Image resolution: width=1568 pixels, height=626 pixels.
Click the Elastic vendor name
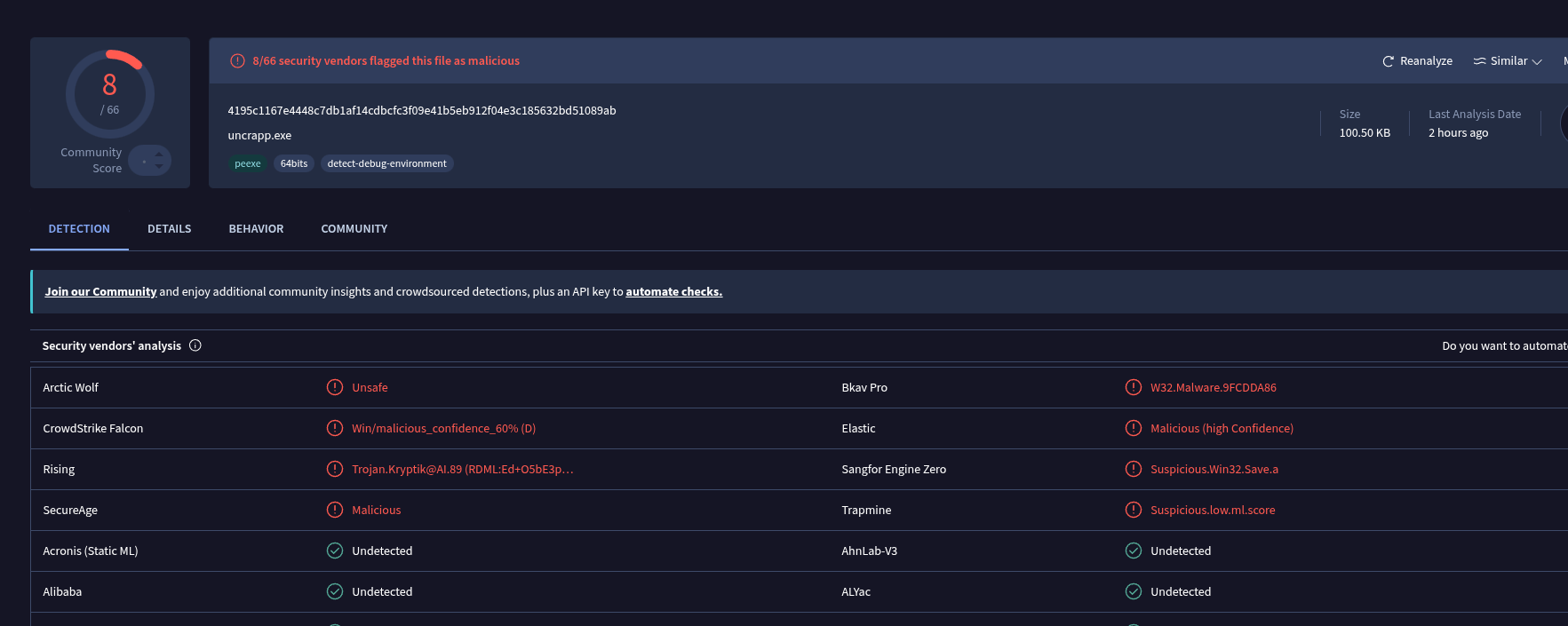(x=858, y=429)
